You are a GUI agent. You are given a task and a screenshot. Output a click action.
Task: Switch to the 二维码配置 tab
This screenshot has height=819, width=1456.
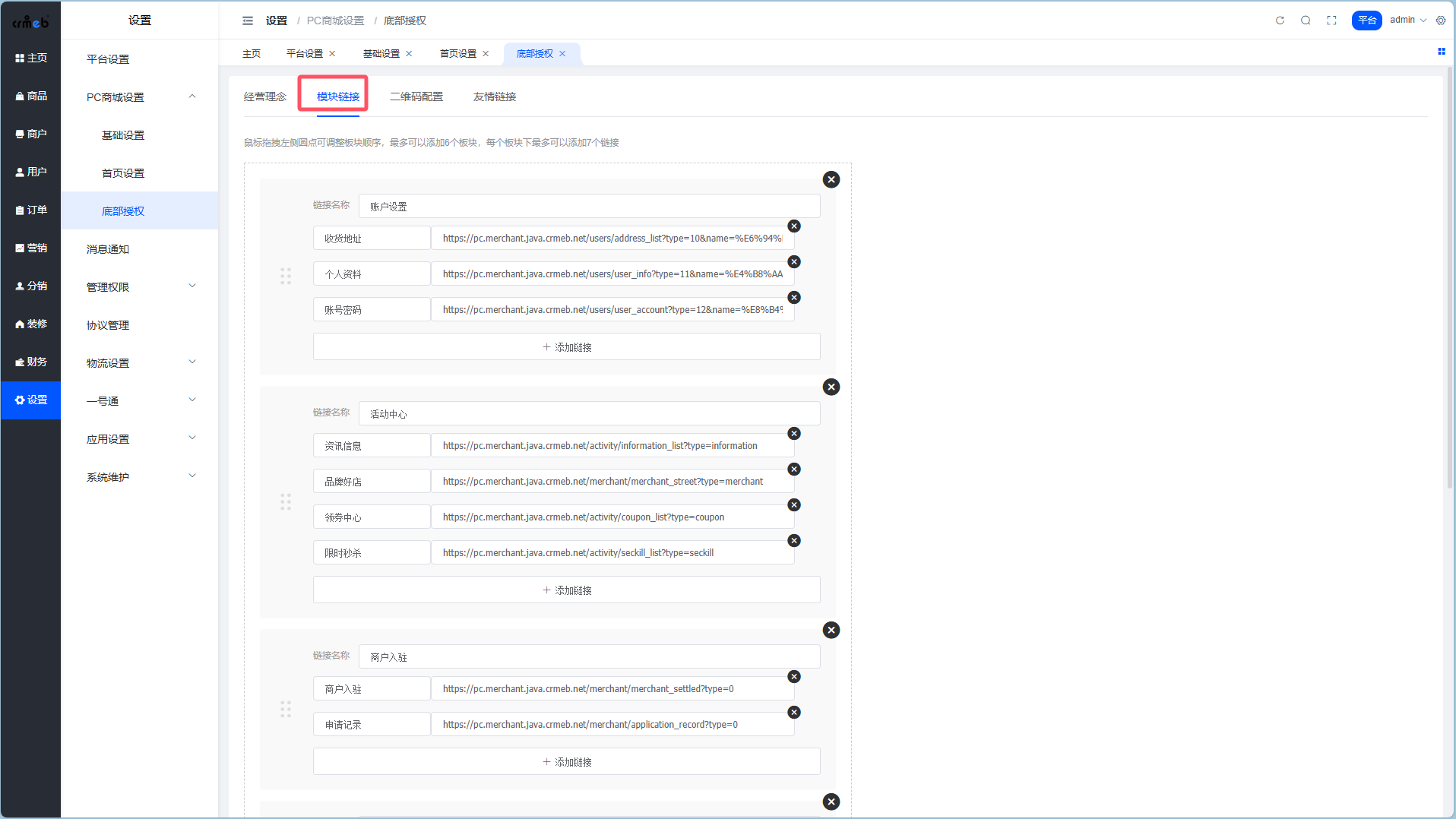pyautogui.click(x=416, y=96)
